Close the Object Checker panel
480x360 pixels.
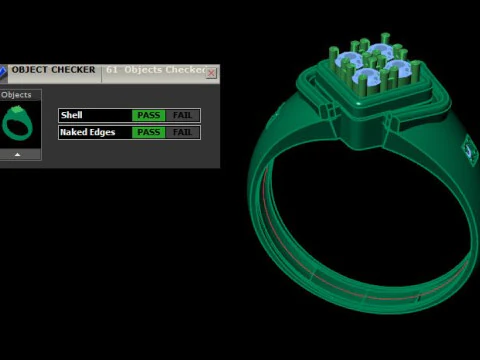point(211,73)
